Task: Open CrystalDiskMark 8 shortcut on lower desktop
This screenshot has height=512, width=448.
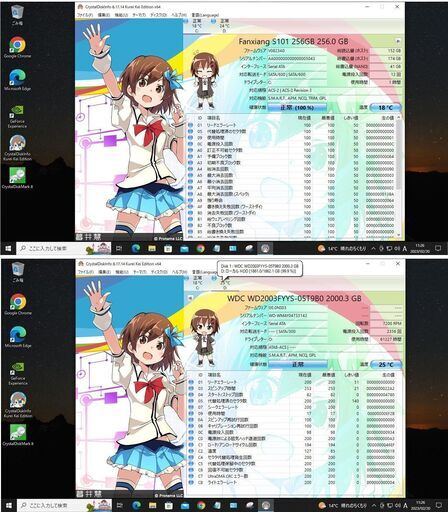Action: 18,435
